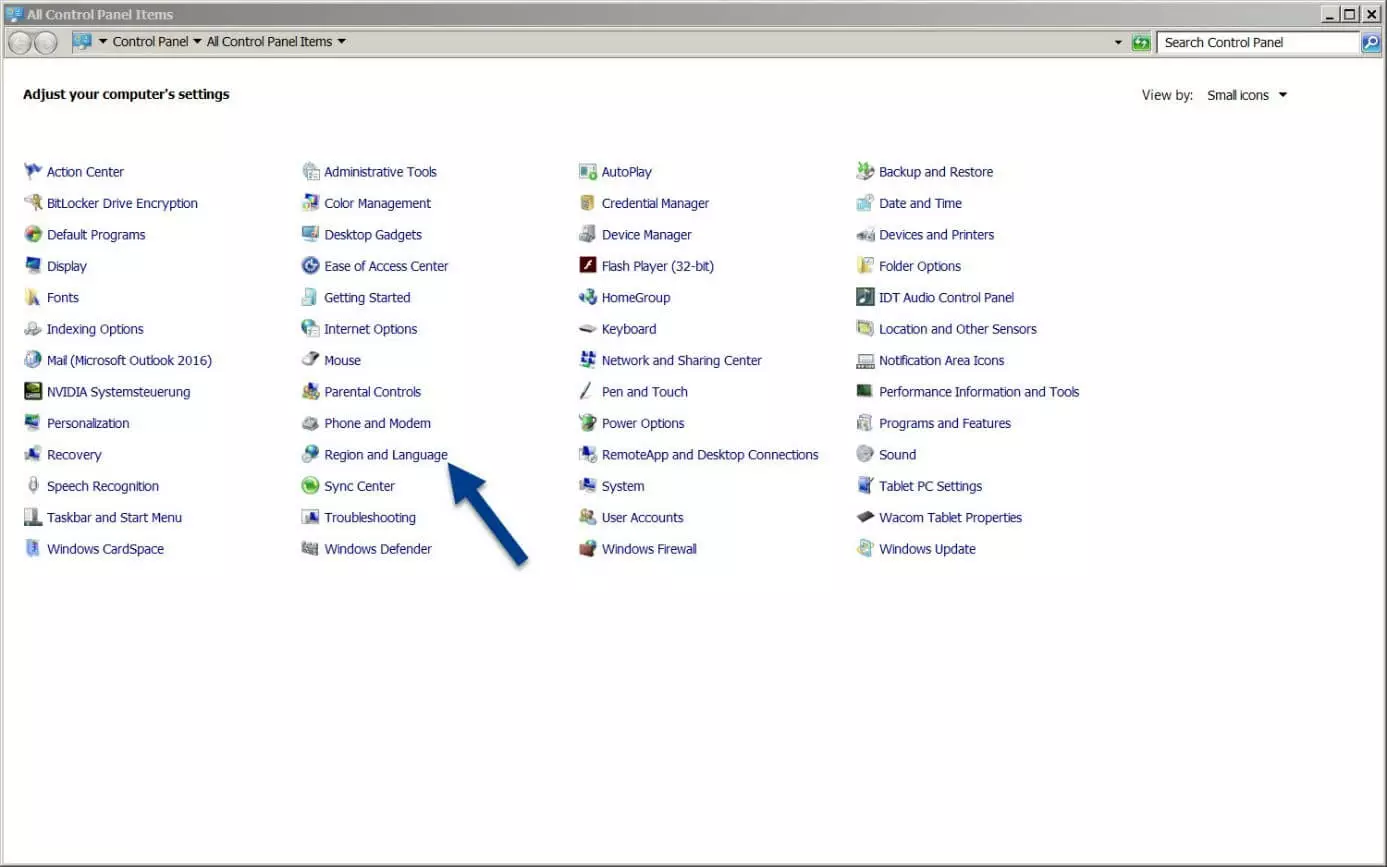The height and width of the screenshot is (867, 1387).
Task: Expand the All Control Panel Items breadcrumb arrow
Action: click(x=342, y=42)
